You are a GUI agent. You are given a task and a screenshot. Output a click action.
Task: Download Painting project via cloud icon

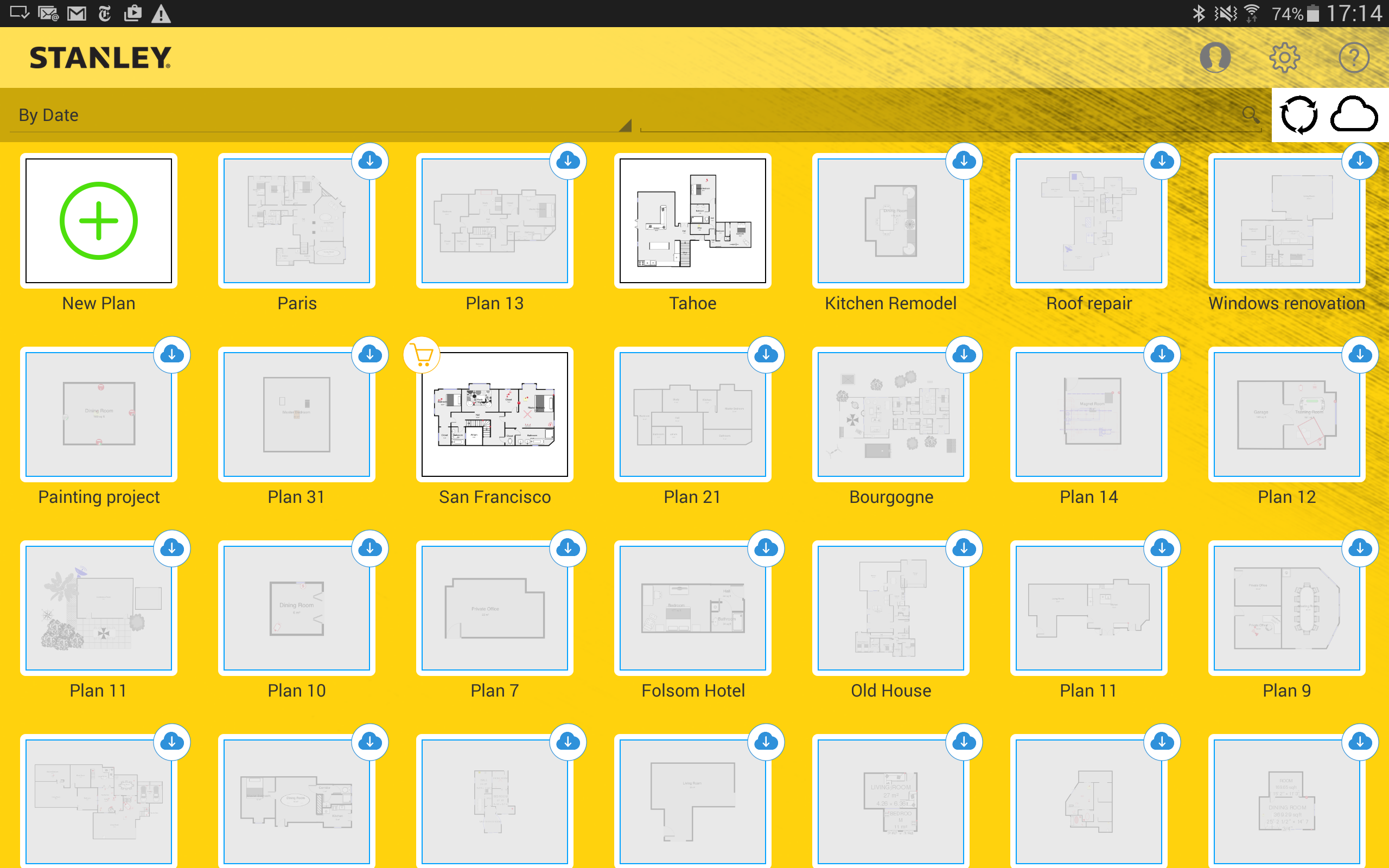tap(172, 354)
